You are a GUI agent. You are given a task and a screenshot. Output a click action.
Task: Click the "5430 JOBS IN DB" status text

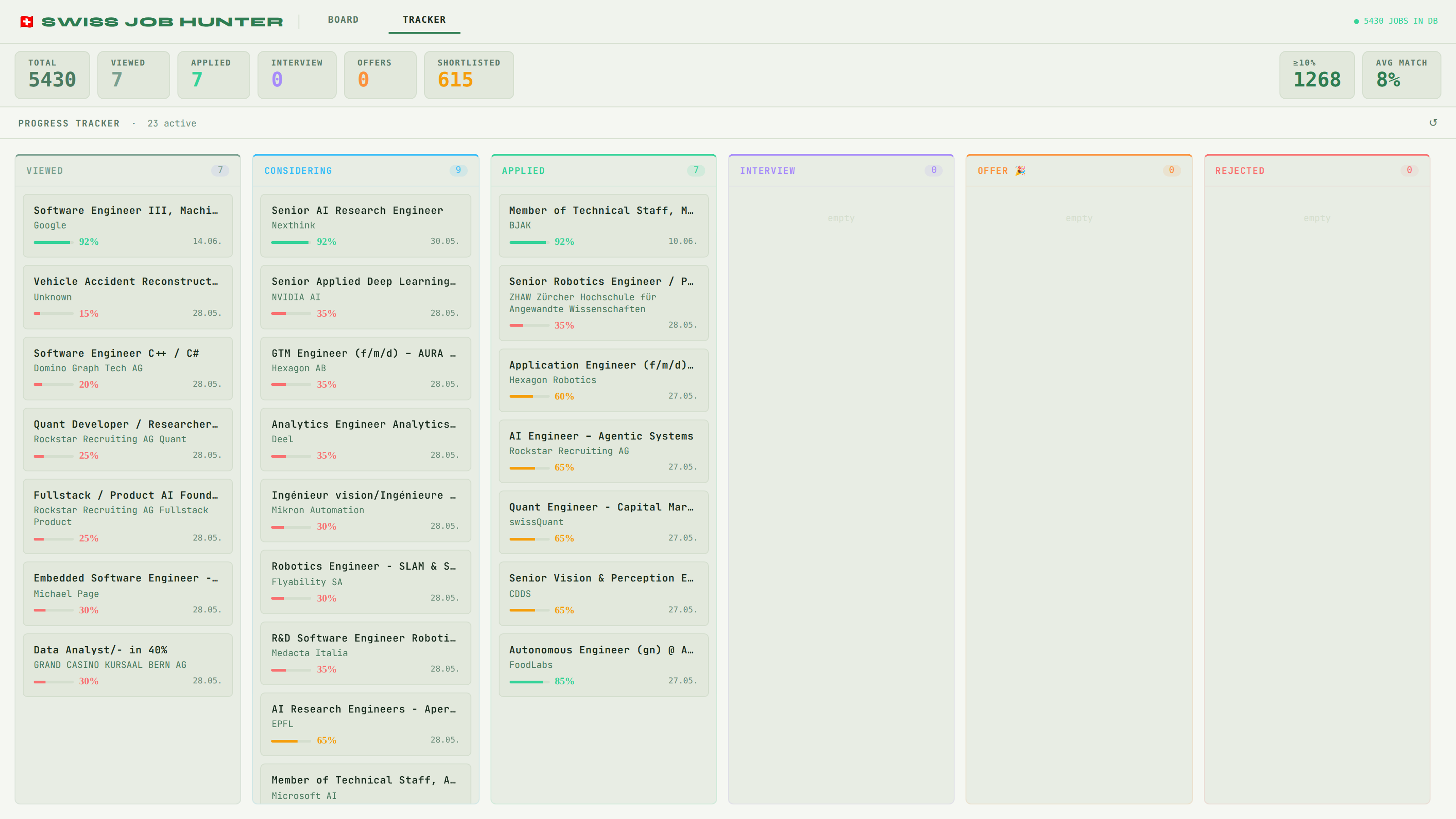click(1400, 21)
